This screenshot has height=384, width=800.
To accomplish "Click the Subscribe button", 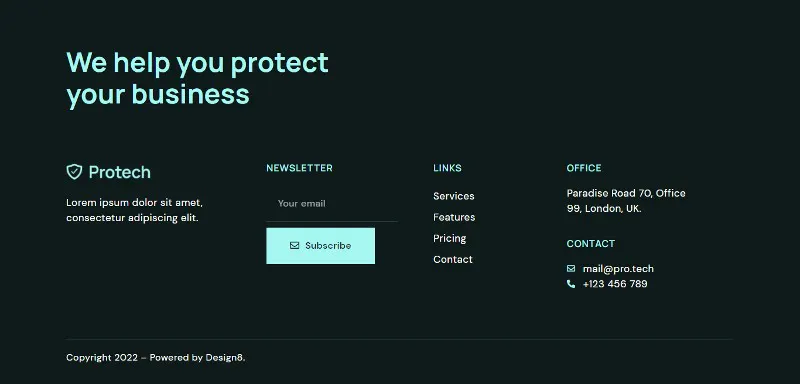I will tap(320, 246).
